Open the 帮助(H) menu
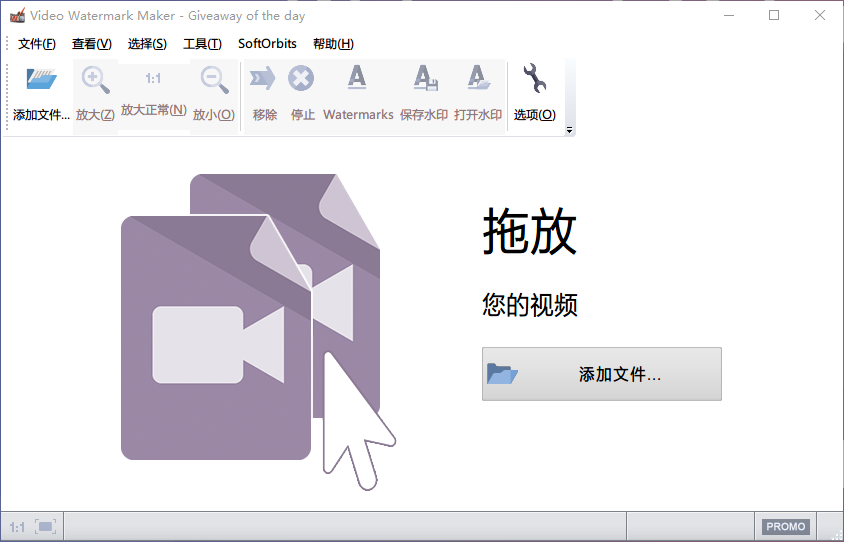 coord(333,44)
